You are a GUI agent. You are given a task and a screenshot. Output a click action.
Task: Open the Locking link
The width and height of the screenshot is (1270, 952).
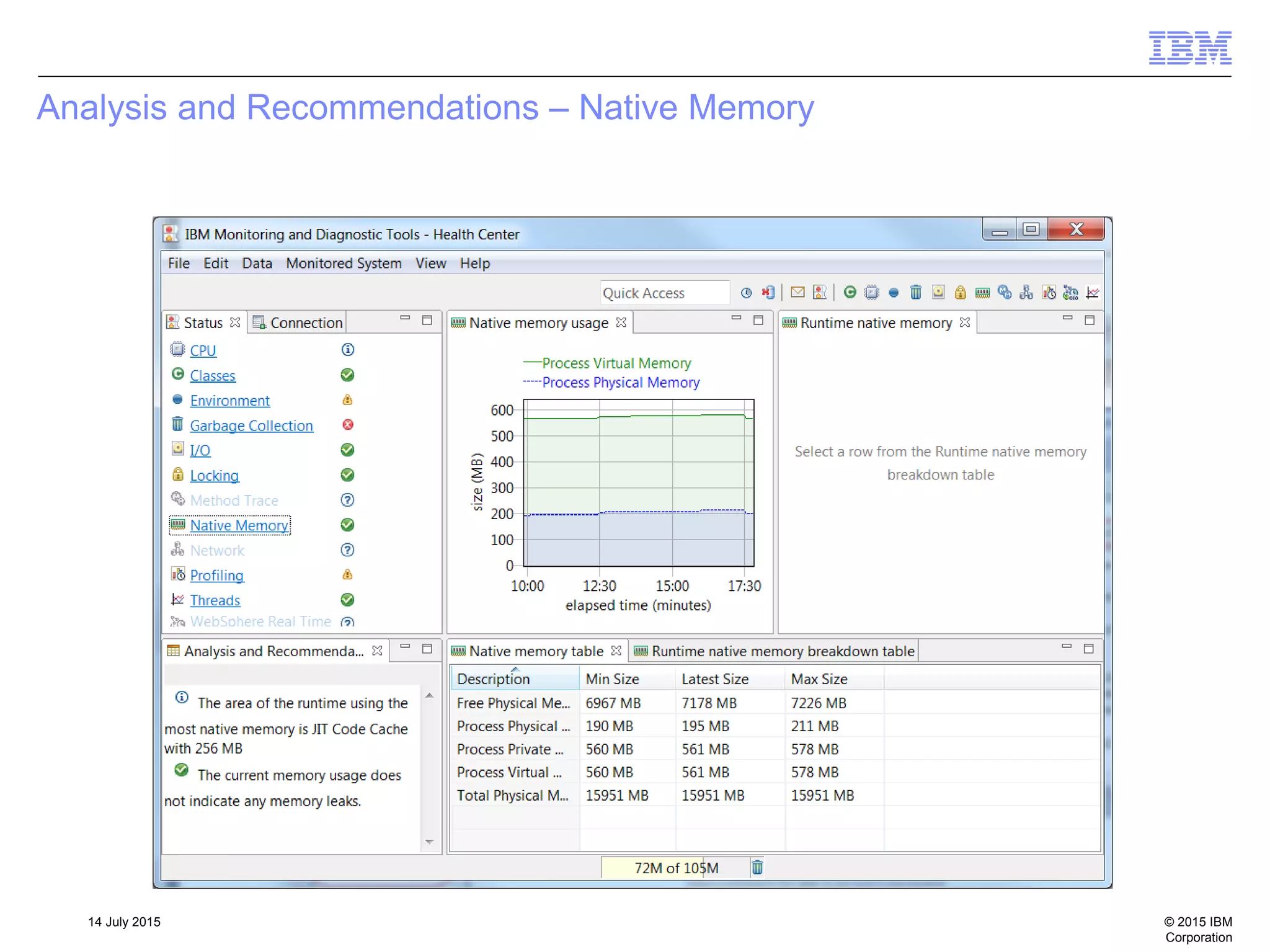coord(214,475)
